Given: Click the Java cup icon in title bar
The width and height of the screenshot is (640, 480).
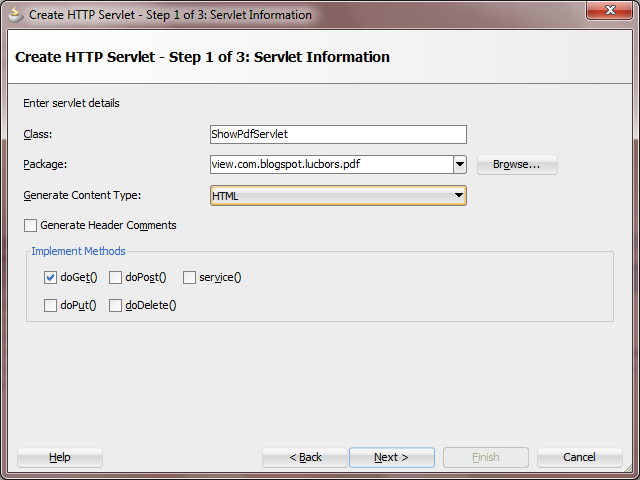Looking at the screenshot, I should [x=15, y=14].
